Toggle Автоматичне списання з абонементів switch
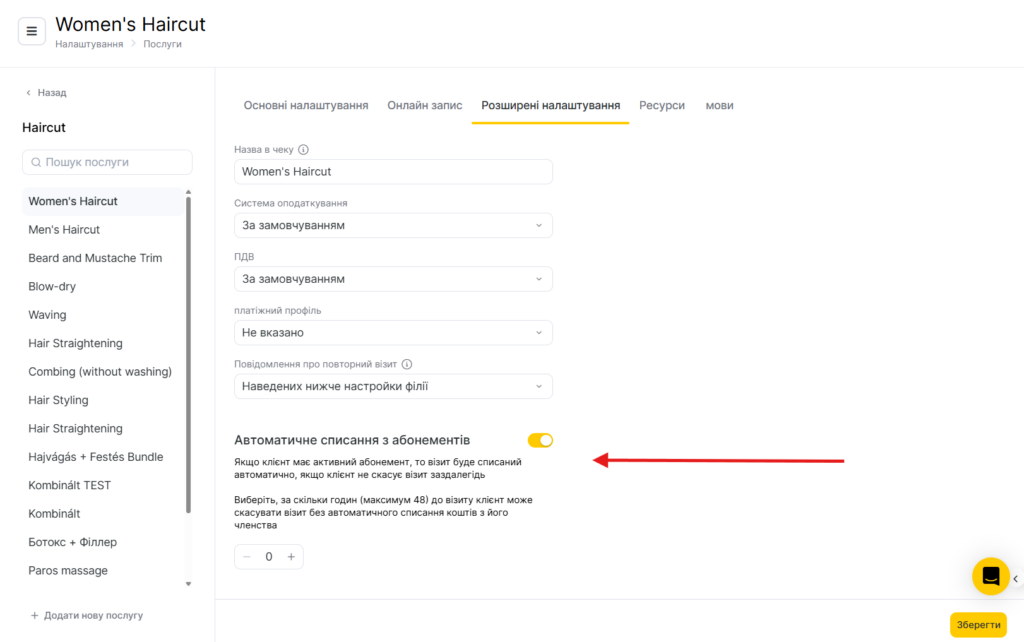This screenshot has height=642, width=1024. tap(540, 440)
